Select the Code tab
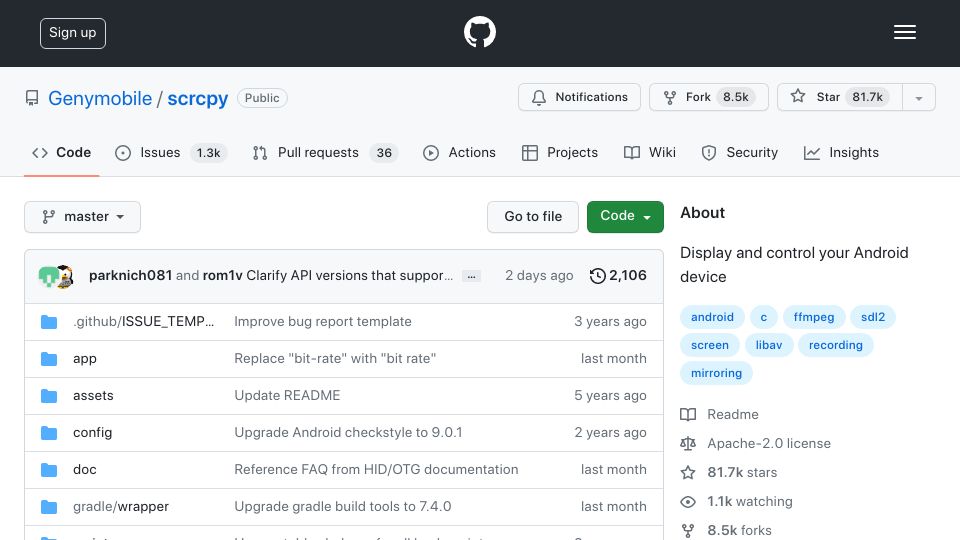 pos(62,152)
